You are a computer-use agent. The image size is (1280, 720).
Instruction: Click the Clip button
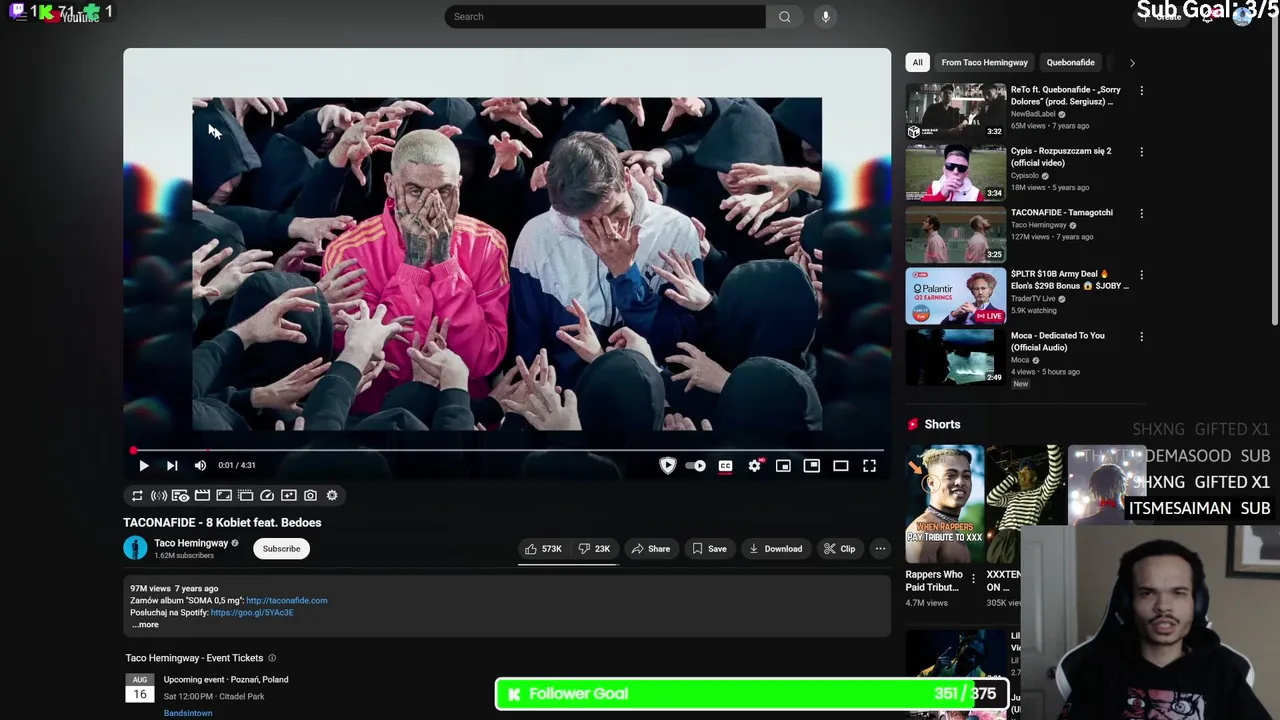click(x=839, y=548)
